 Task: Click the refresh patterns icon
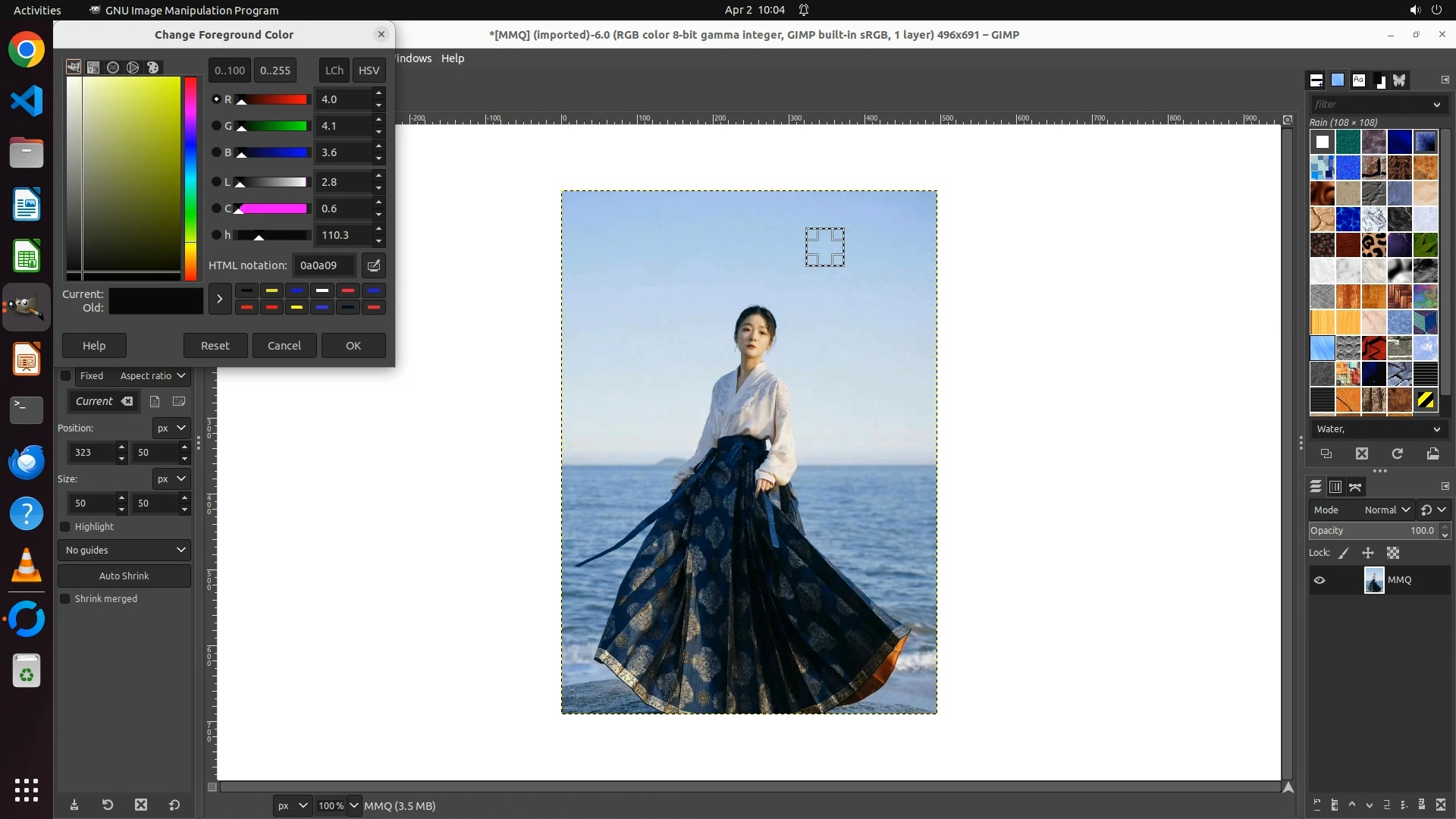coord(1397,453)
